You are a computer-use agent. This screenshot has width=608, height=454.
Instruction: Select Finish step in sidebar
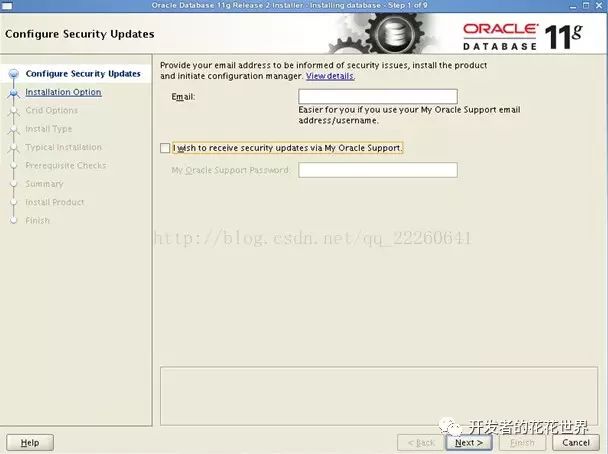coord(38,221)
